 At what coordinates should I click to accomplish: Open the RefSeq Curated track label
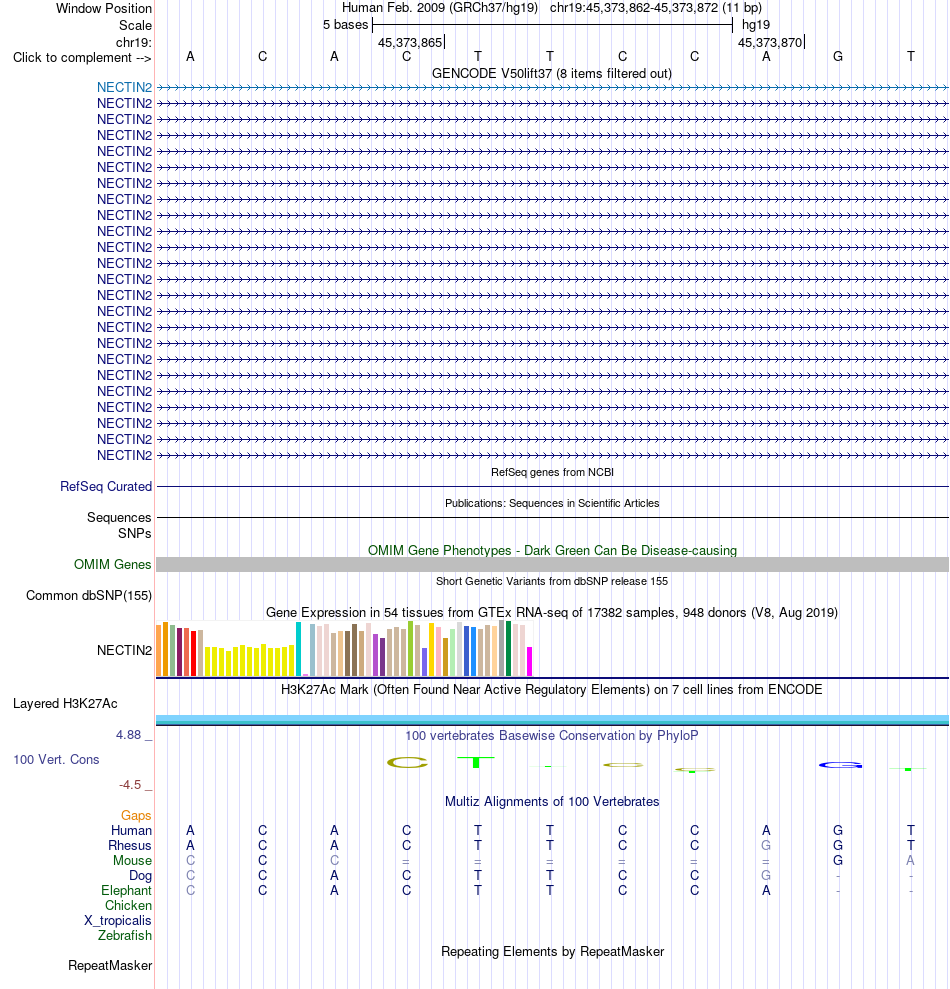point(106,486)
